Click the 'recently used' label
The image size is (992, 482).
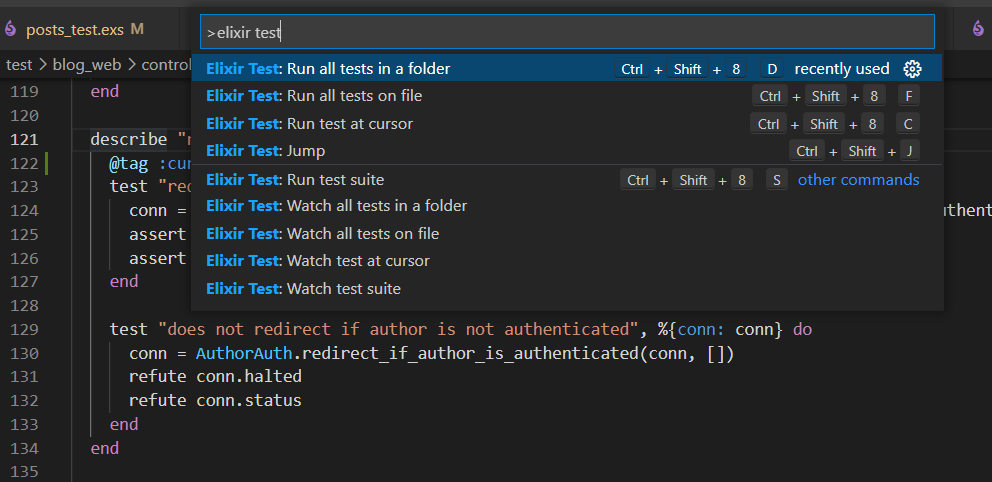pyautogui.click(x=841, y=69)
